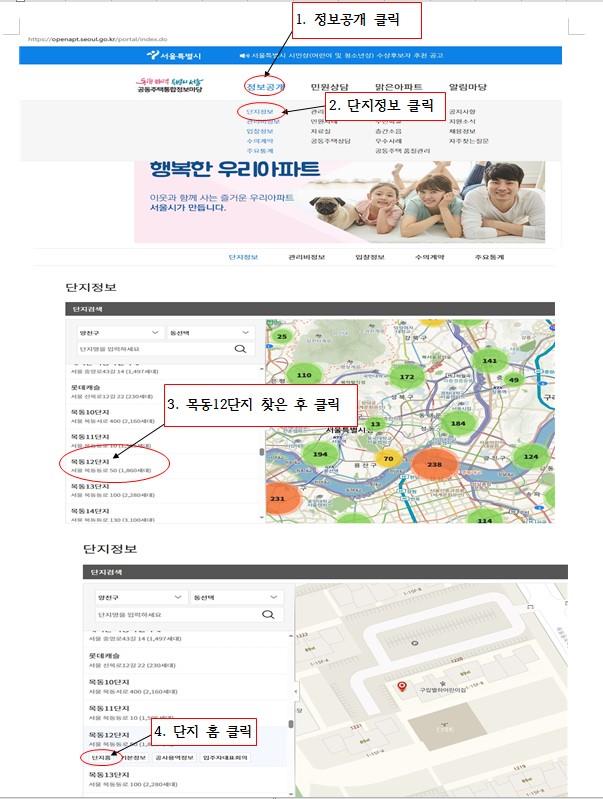Open the 민원상담 top menu
This screenshot has width=603, height=799.
coord(330,87)
